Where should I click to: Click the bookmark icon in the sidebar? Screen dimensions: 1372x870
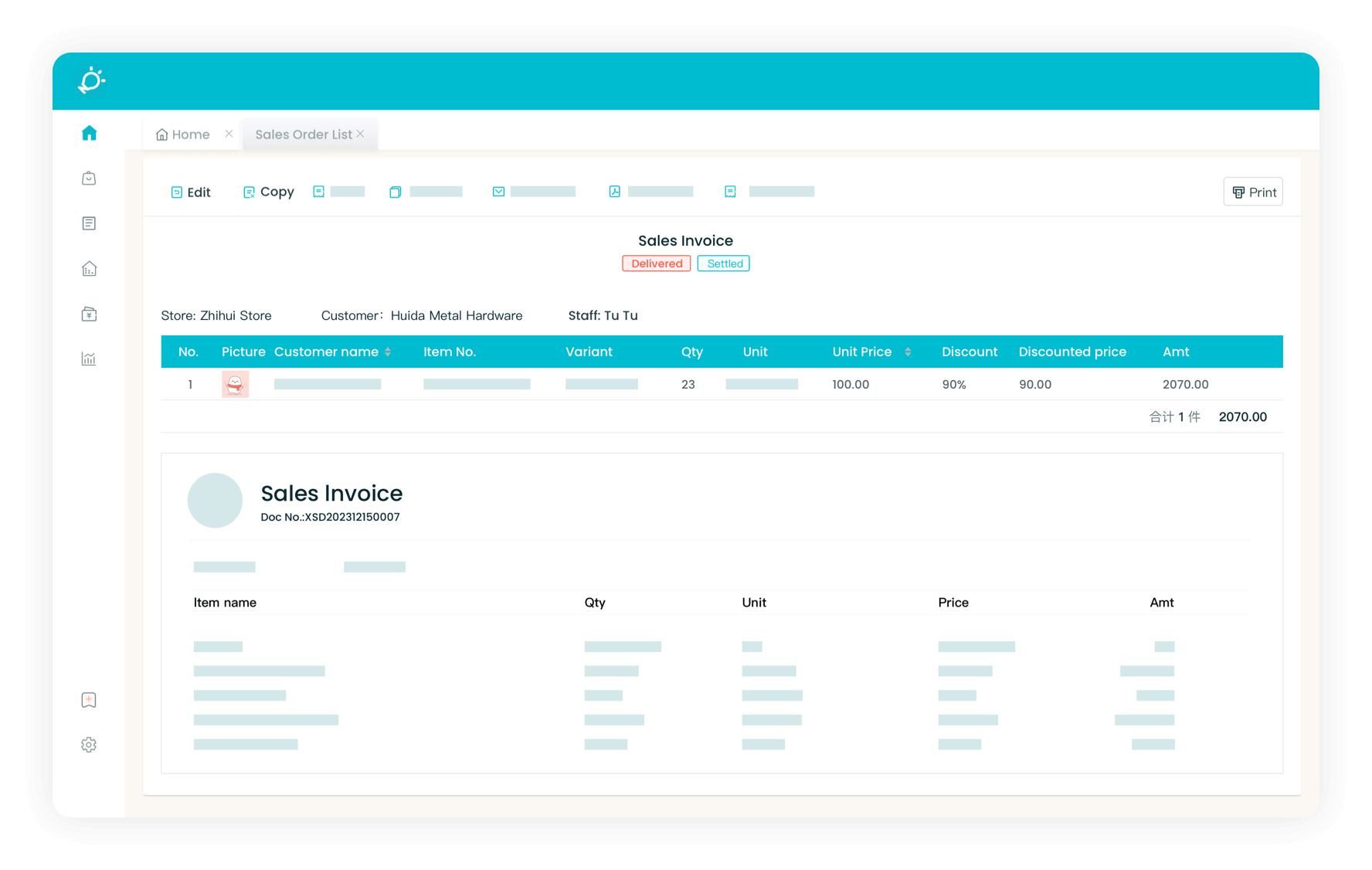[89, 700]
